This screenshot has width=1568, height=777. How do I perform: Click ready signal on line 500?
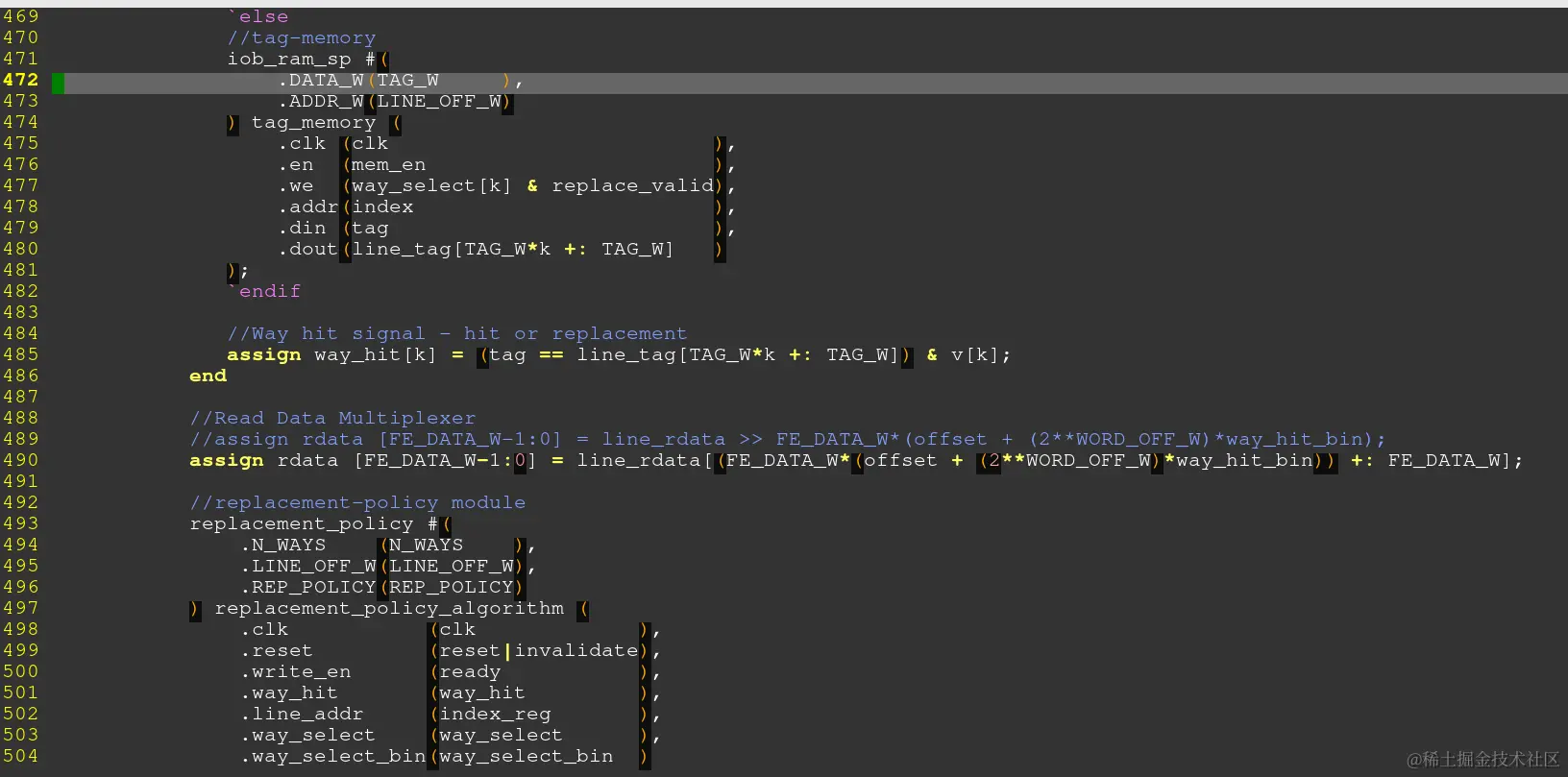(470, 671)
